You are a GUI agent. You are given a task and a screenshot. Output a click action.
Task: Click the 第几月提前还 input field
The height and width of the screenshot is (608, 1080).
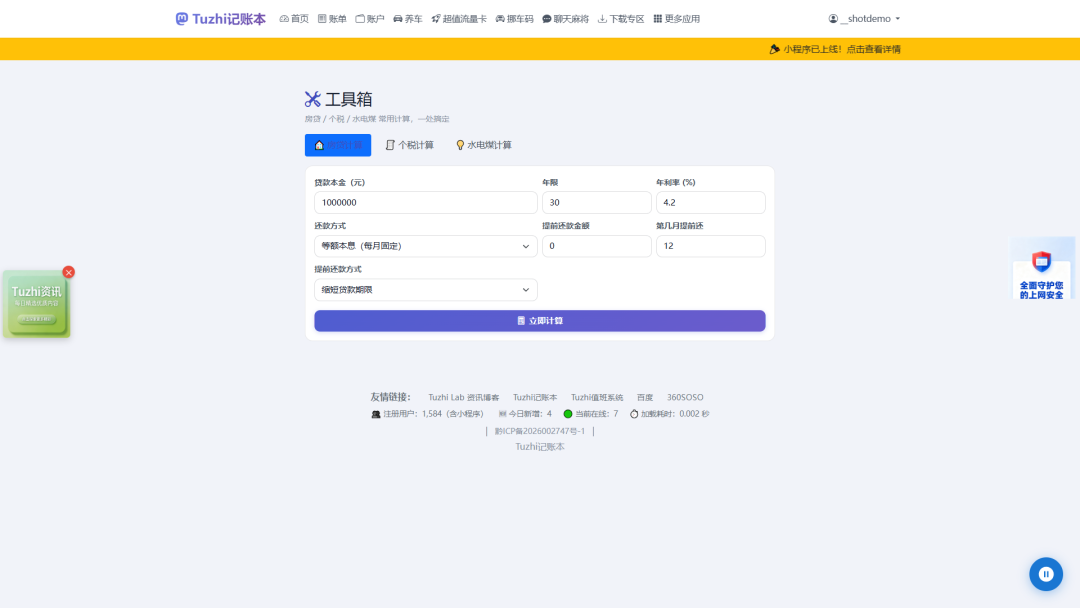pos(710,246)
